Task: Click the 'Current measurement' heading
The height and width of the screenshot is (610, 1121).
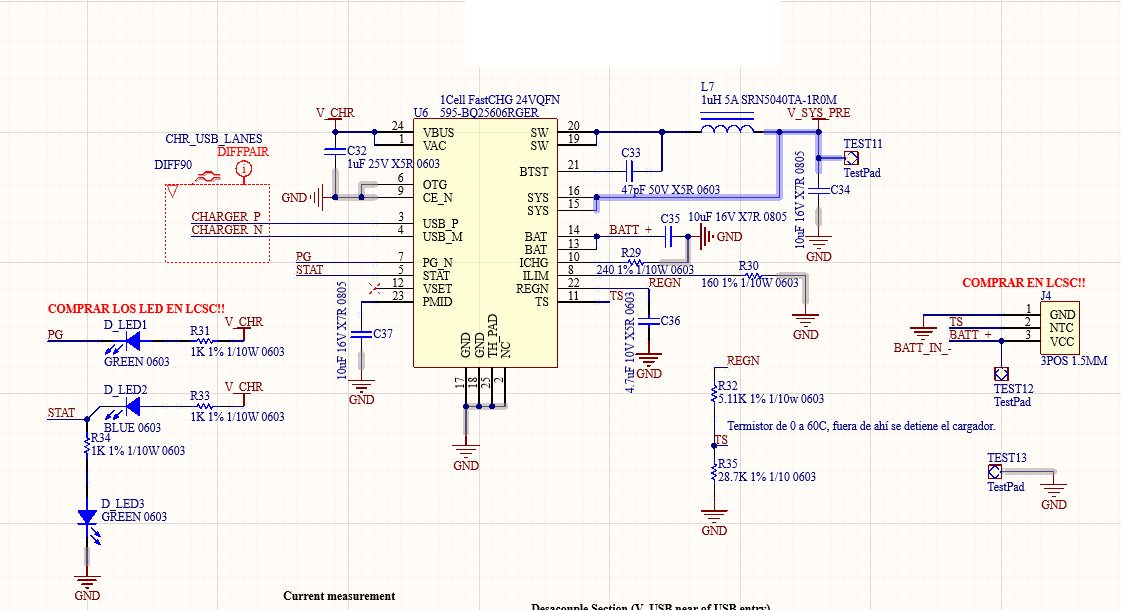Action: (x=339, y=596)
